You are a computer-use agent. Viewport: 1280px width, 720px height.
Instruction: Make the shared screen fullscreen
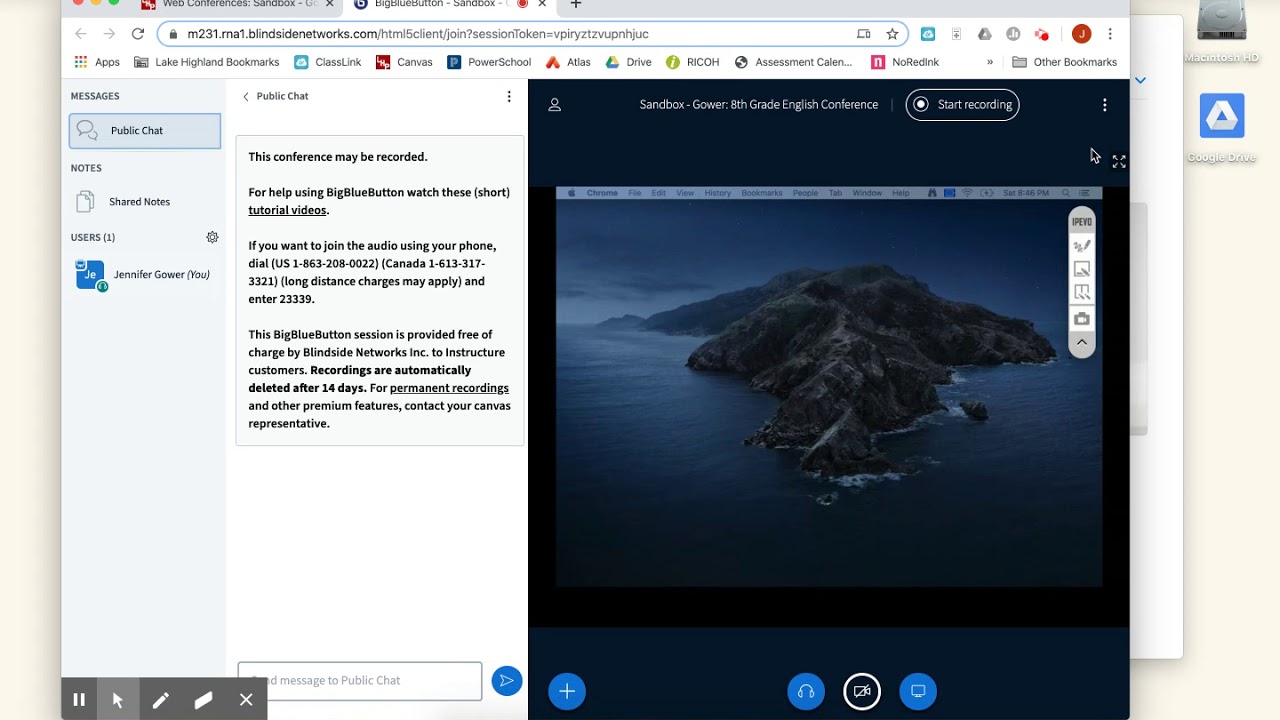pos(1119,161)
